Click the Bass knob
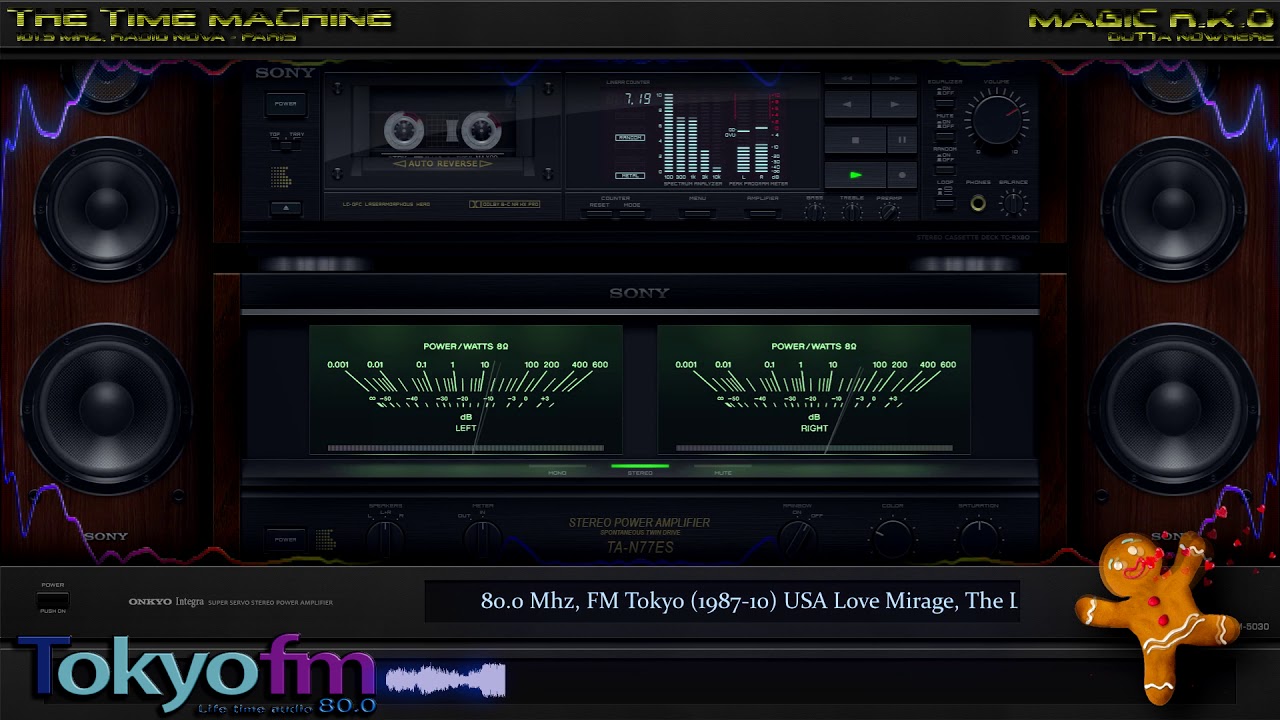Viewport: 1280px width, 720px height. (815, 210)
